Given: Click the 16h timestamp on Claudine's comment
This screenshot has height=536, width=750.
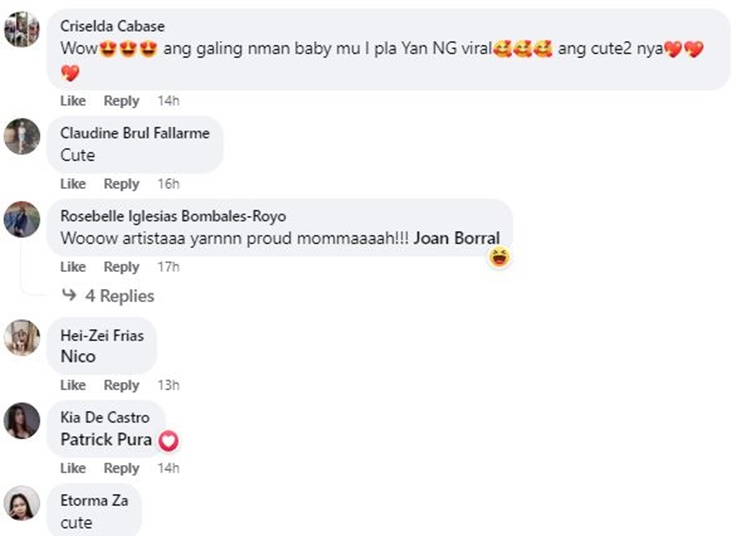Looking at the screenshot, I should click(x=168, y=184).
